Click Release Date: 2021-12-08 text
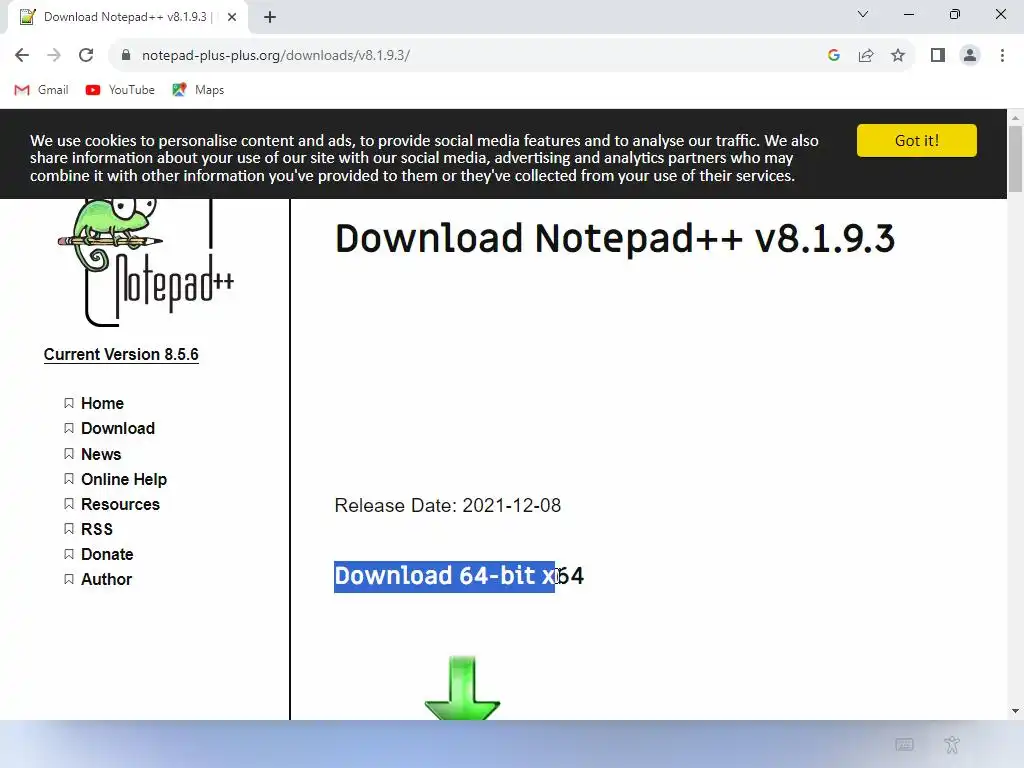Image resolution: width=1024 pixels, height=768 pixels. click(x=447, y=505)
